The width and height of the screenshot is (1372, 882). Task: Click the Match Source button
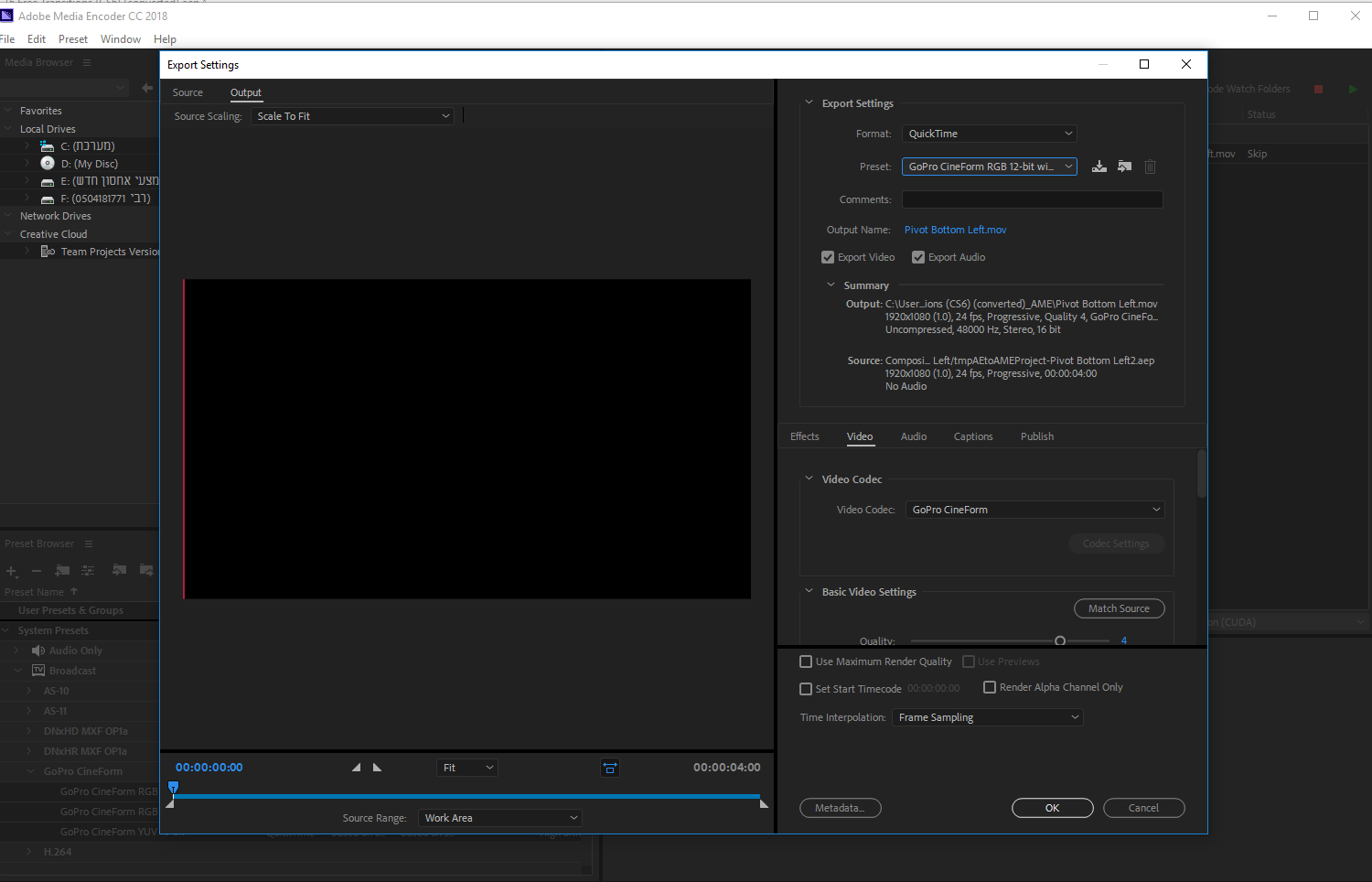point(1120,608)
